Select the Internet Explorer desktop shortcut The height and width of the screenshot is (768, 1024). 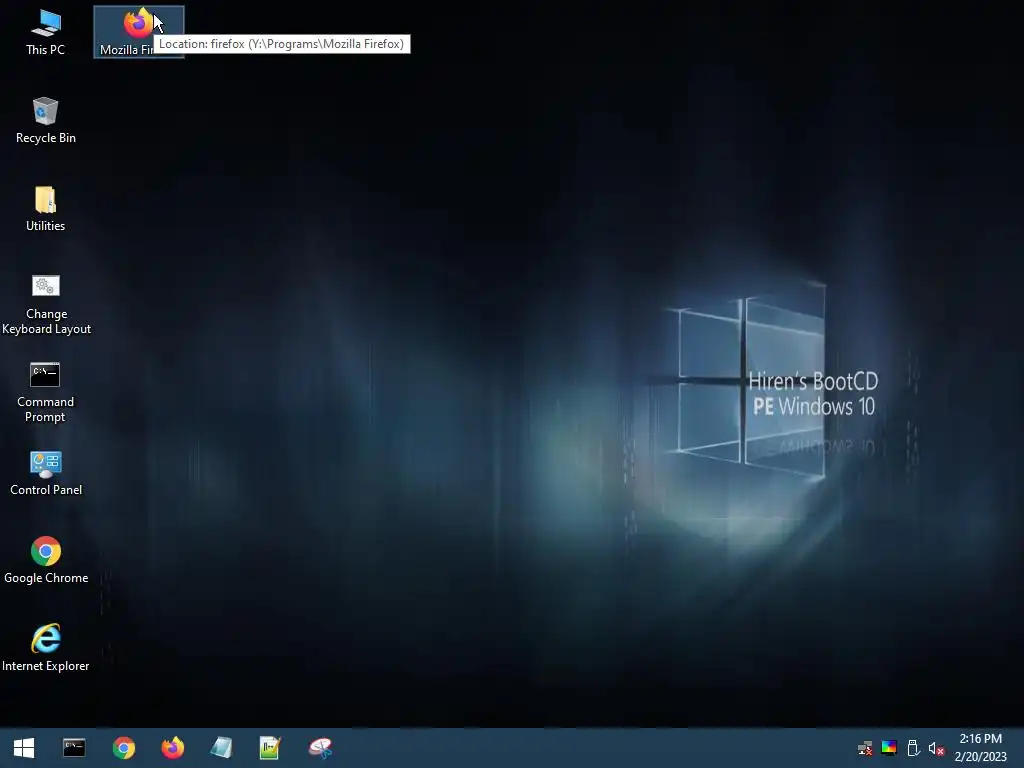(x=46, y=648)
